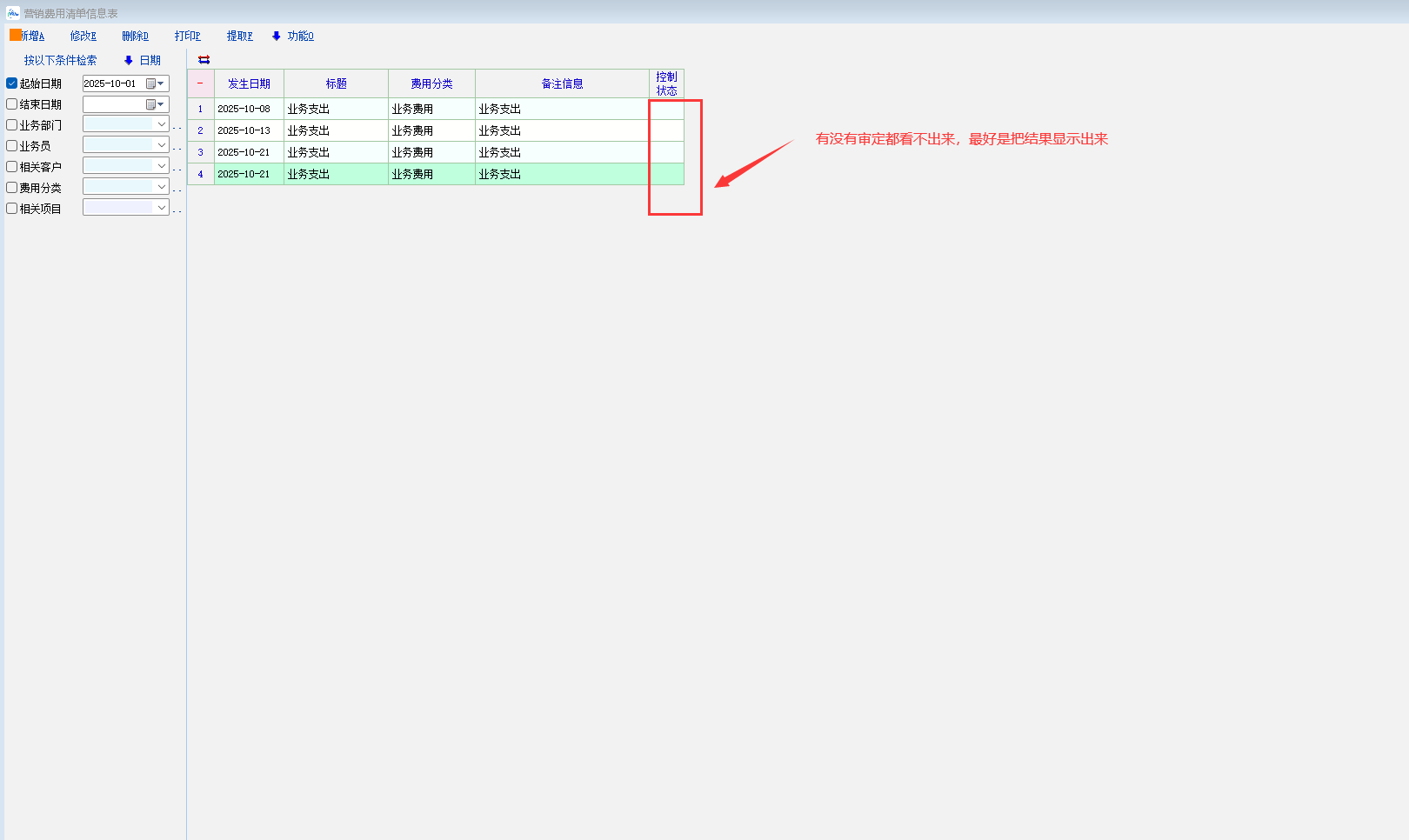Click the red minus icon in table header corner
Image resolution: width=1409 pixels, height=840 pixels.
click(200, 83)
